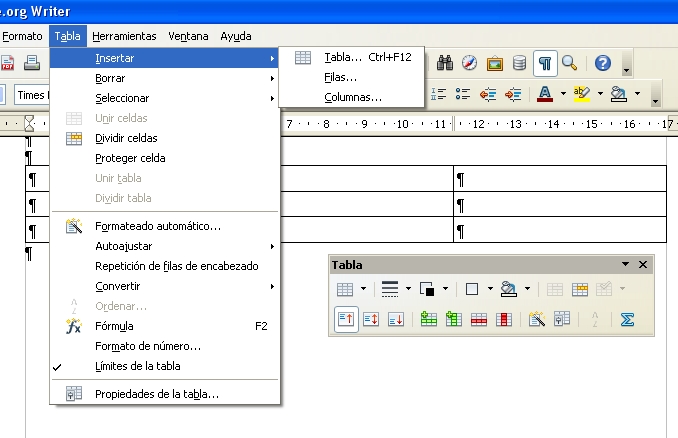Screen dimensions: 678x438
Task: Click the delete column icon in Tabla toolbar
Action: pos(503,320)
